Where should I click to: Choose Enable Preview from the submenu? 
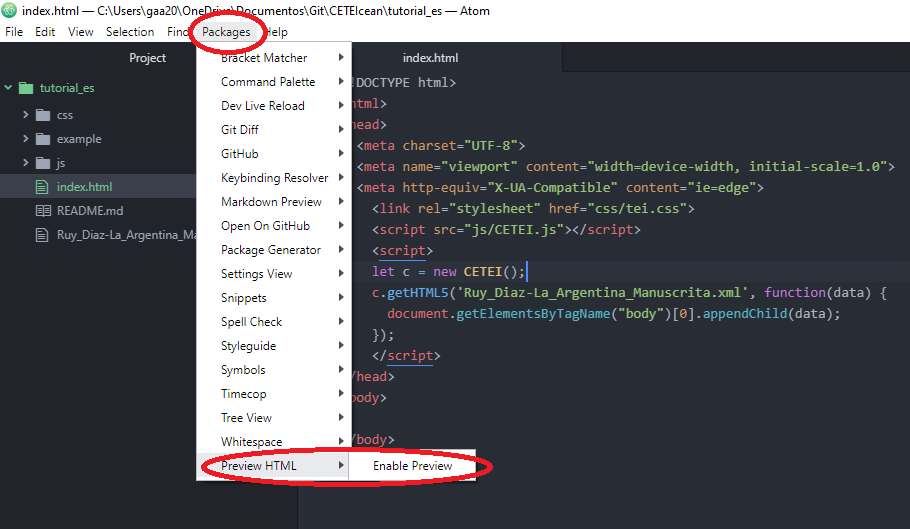point(412,466)
